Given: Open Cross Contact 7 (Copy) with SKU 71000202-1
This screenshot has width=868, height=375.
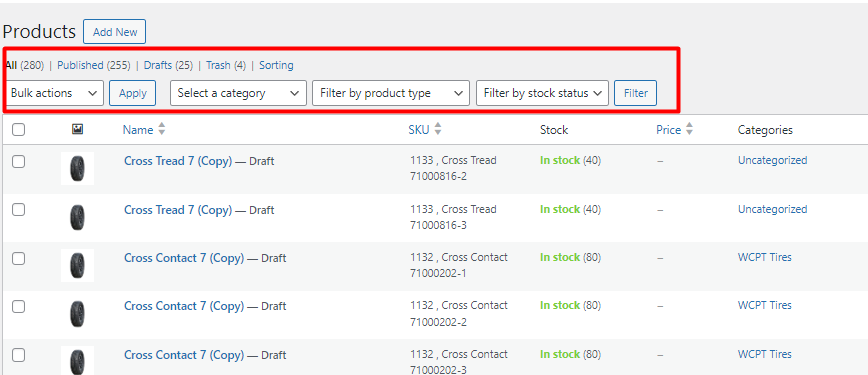Looking at the screenshot, I should coord(184,258).
